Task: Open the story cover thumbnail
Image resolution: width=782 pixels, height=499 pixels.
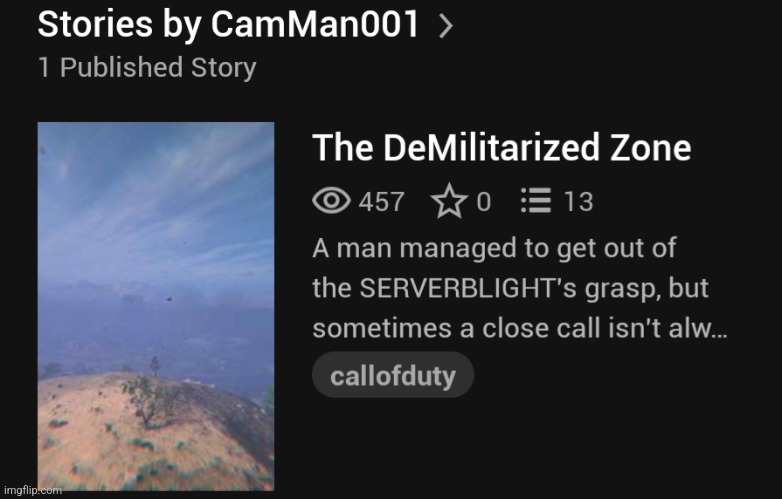Action: pos(156,306)
